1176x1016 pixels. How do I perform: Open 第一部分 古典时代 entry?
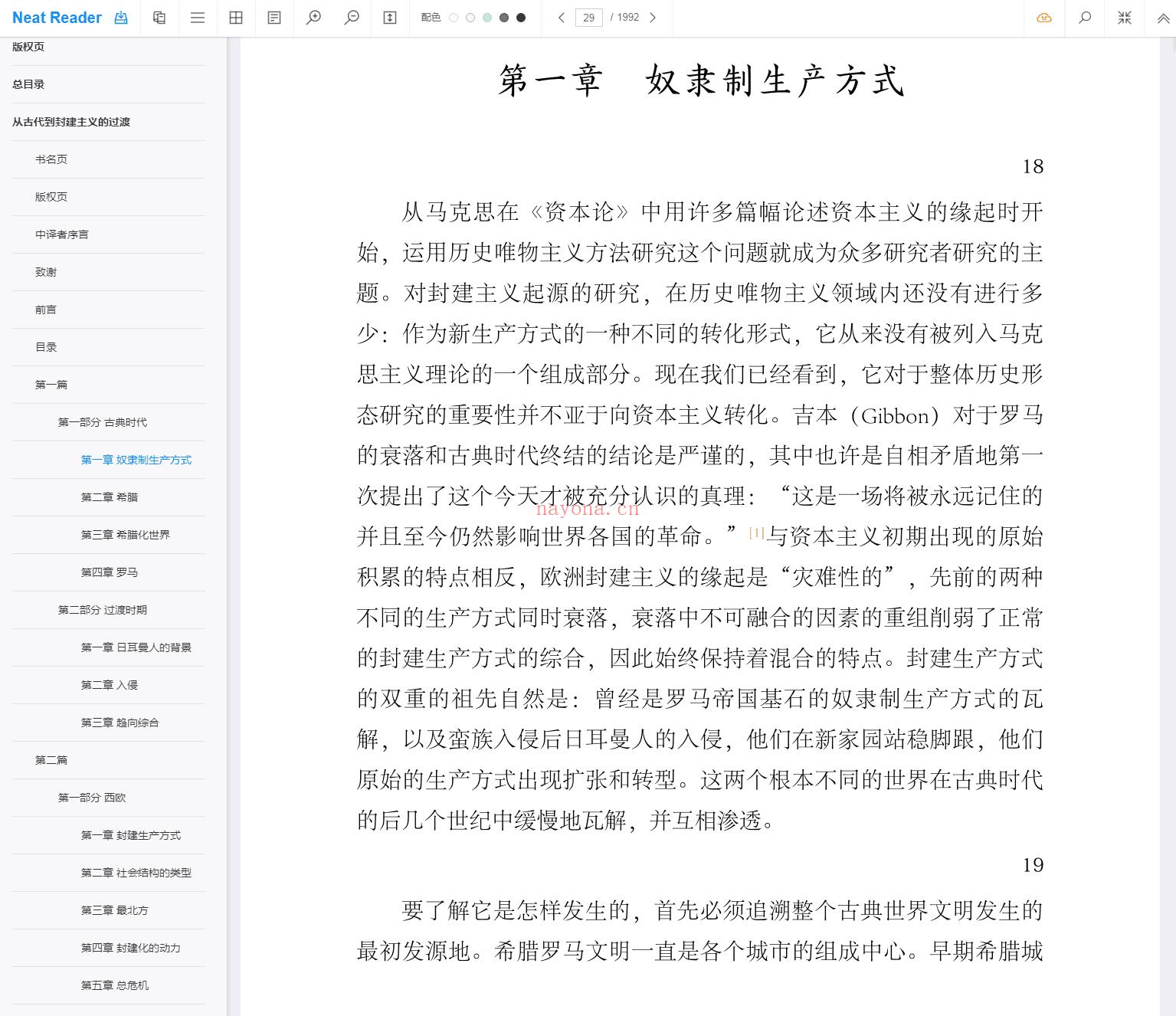(x=103, y=422)
